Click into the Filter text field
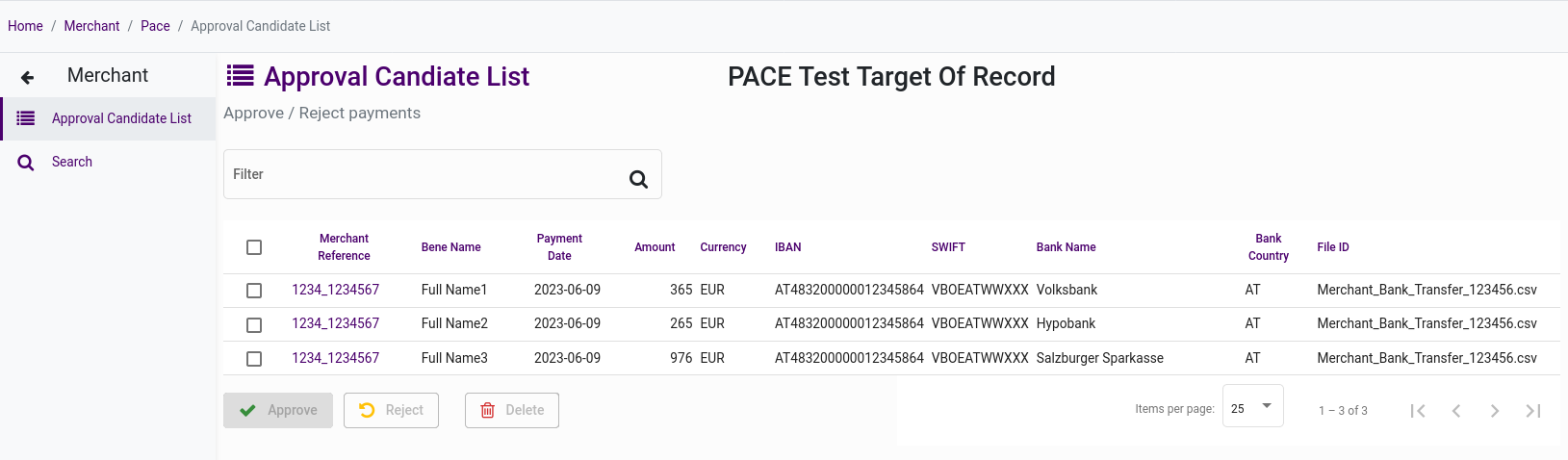 point(424,174)
